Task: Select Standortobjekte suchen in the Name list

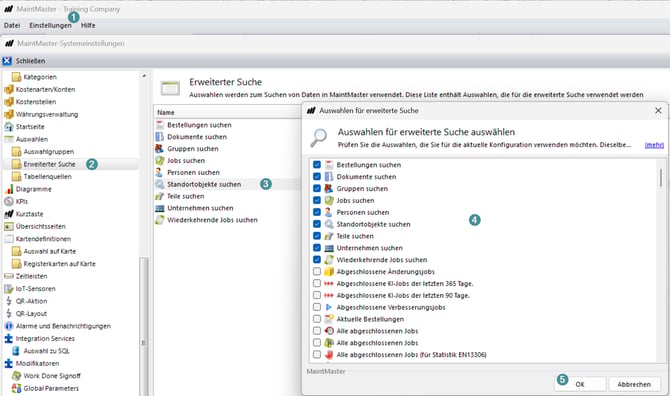Action: pyautogui.click(x=204, y=184)
